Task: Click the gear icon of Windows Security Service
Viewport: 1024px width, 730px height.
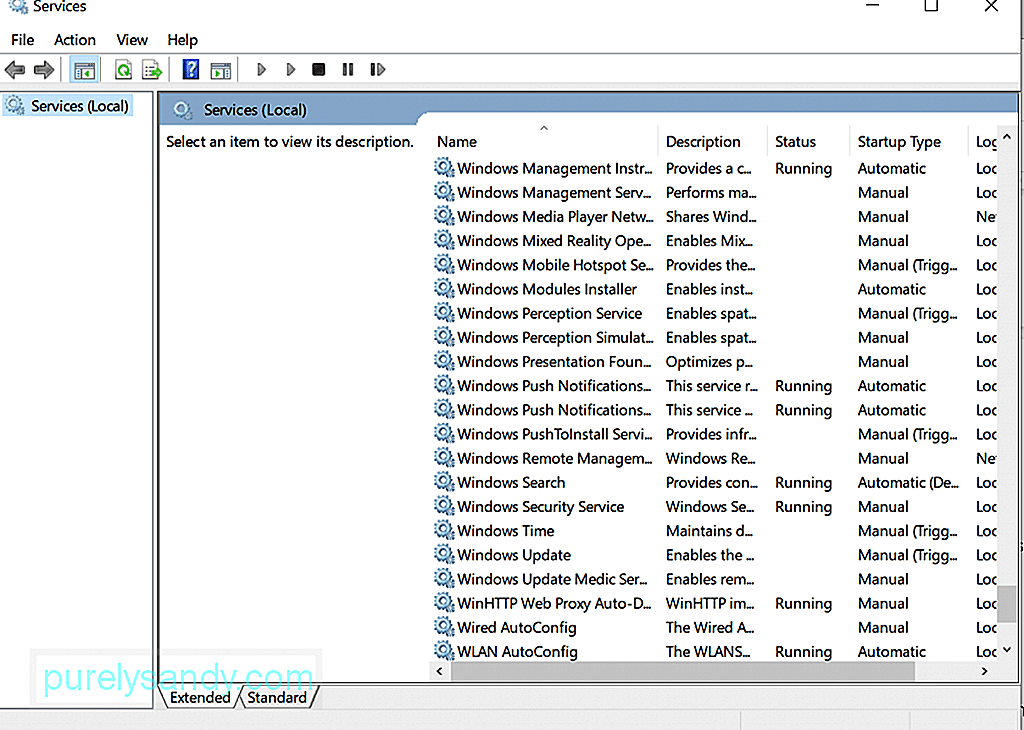Action: [444, 506]
